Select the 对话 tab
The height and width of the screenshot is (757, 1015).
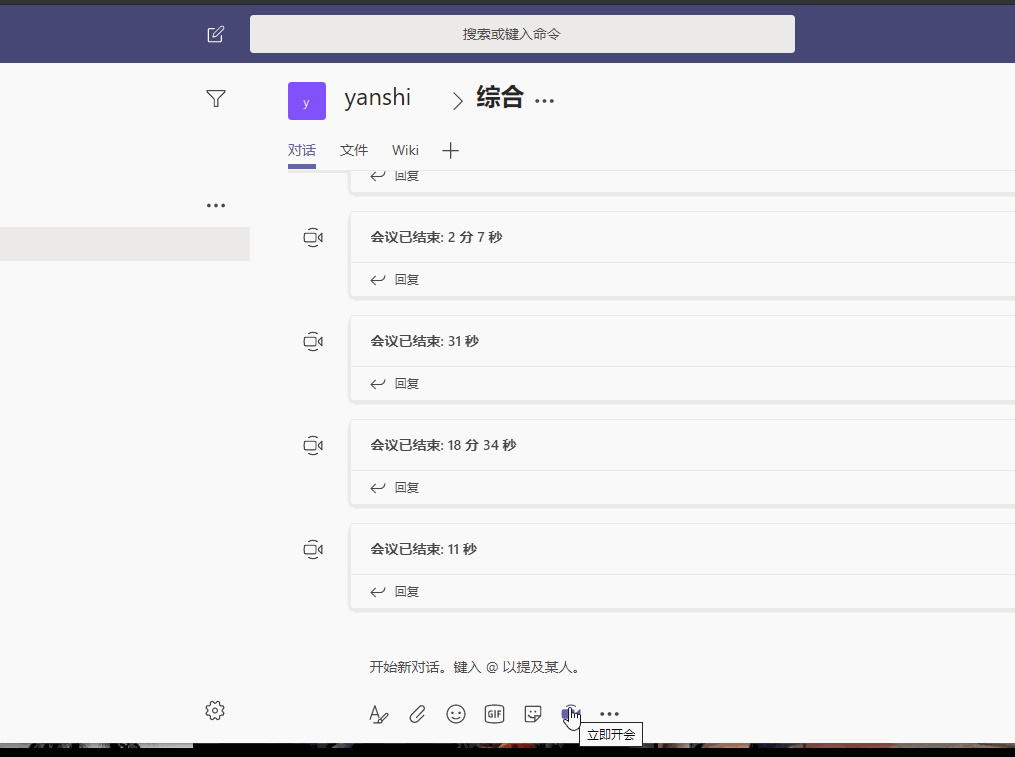pyautogui.click(x=302, y=150)
